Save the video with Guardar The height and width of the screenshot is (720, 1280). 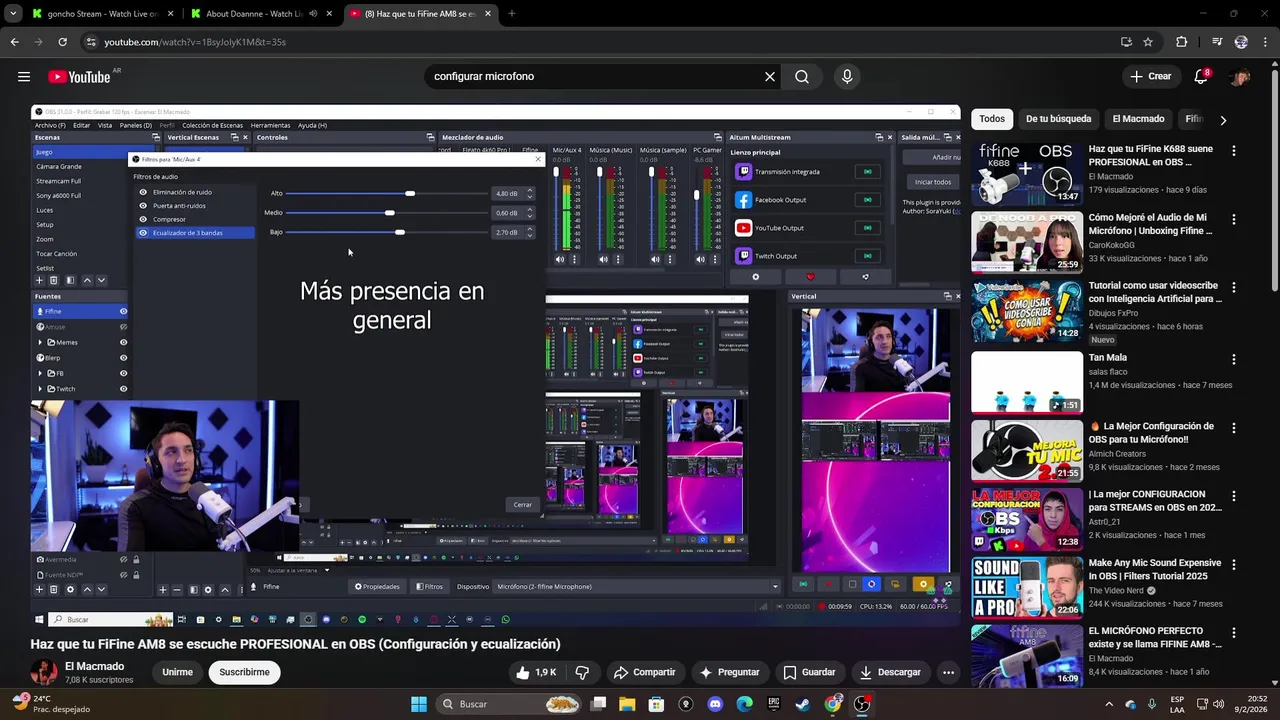tap(809, 672)
